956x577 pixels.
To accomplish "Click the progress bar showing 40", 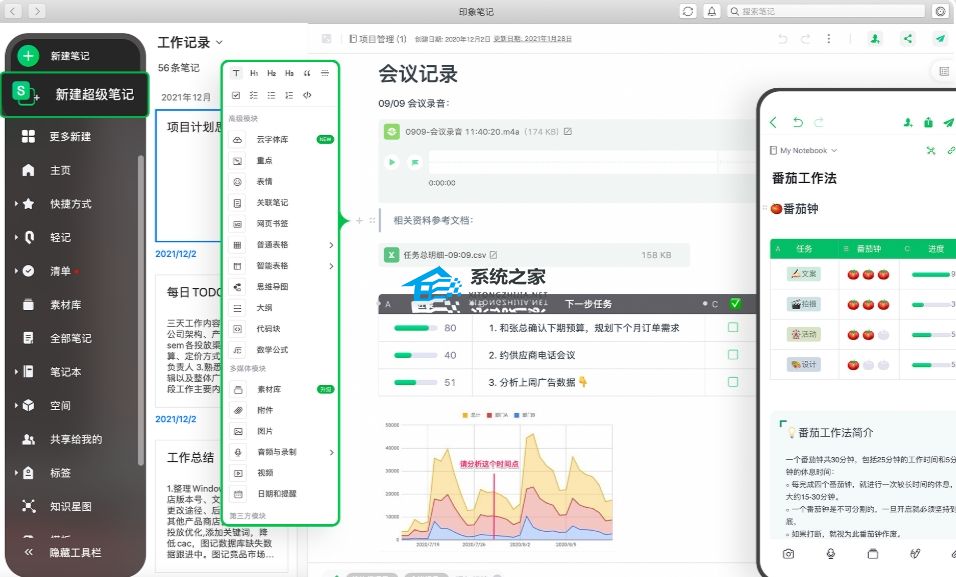I will point(416,355).
